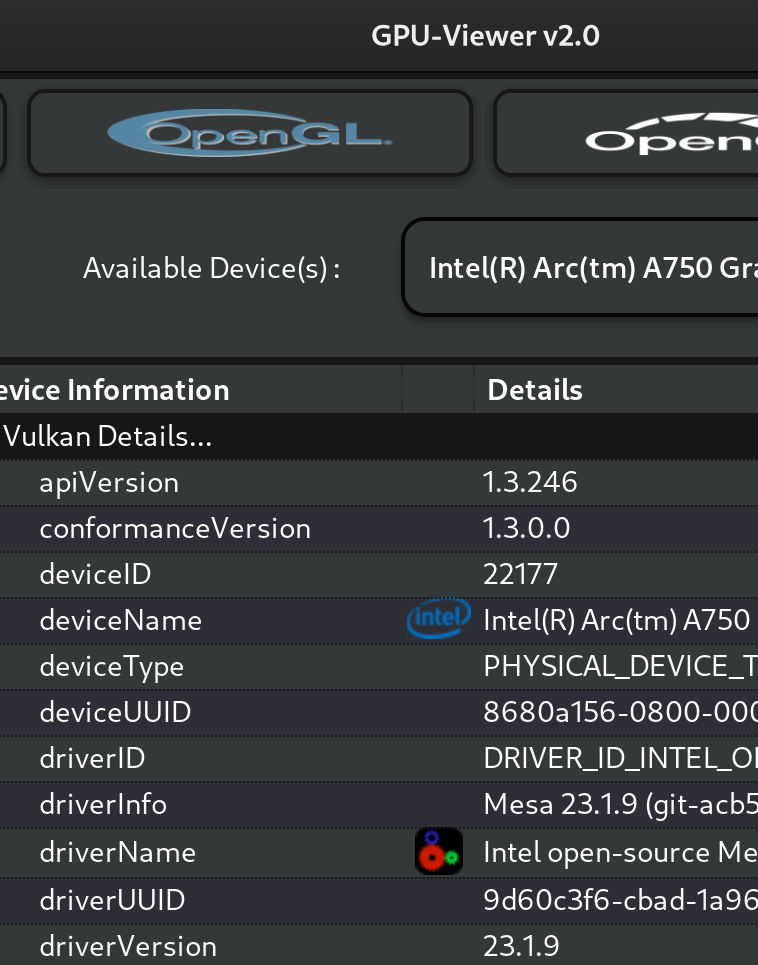Click the Mesa 23.1.9 (git-acb5 driverInfo value

621,804
